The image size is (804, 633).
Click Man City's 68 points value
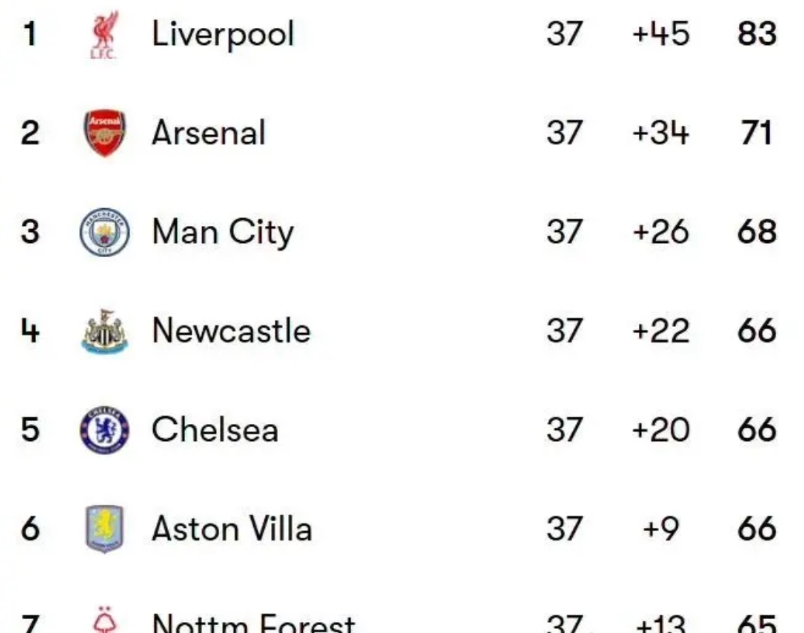point(757,232)
